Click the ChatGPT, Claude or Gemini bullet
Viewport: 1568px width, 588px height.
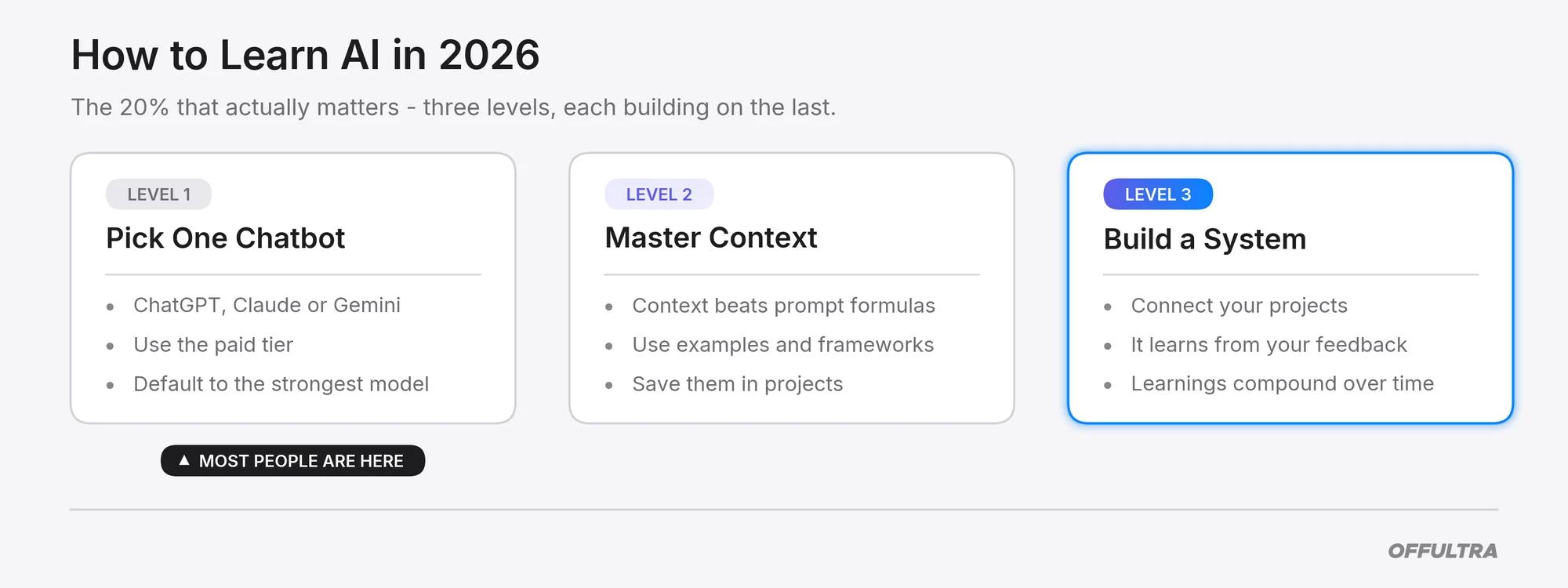(x=267, y=305)
